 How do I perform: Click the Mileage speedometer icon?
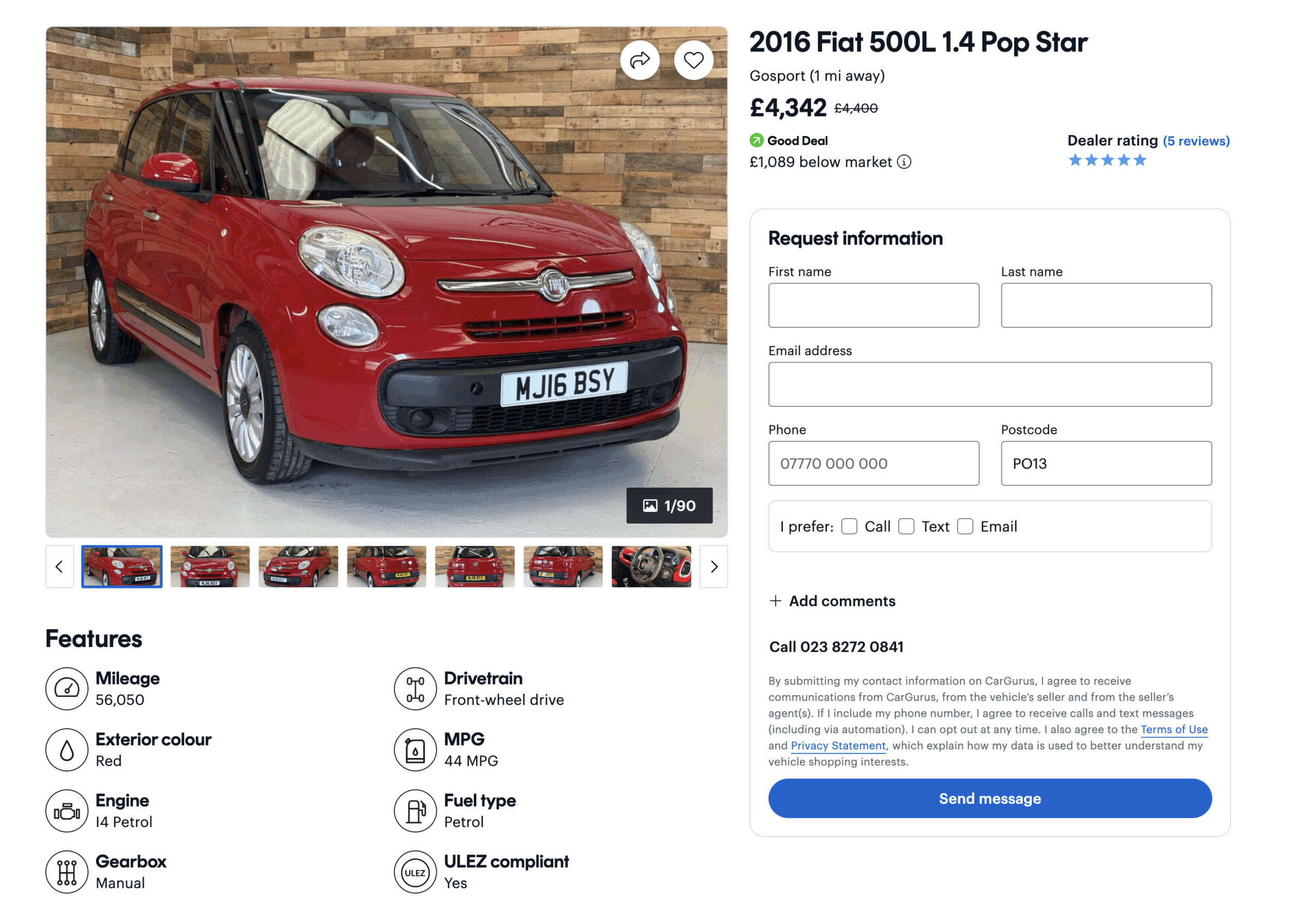click(x=67, y=688)
